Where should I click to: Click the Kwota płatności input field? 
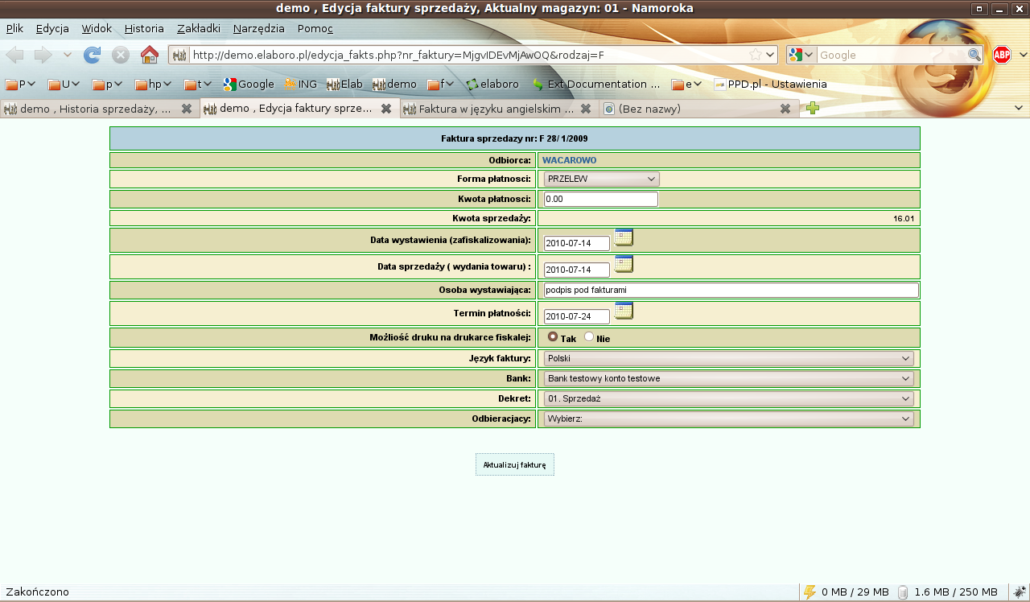(599, 199)
